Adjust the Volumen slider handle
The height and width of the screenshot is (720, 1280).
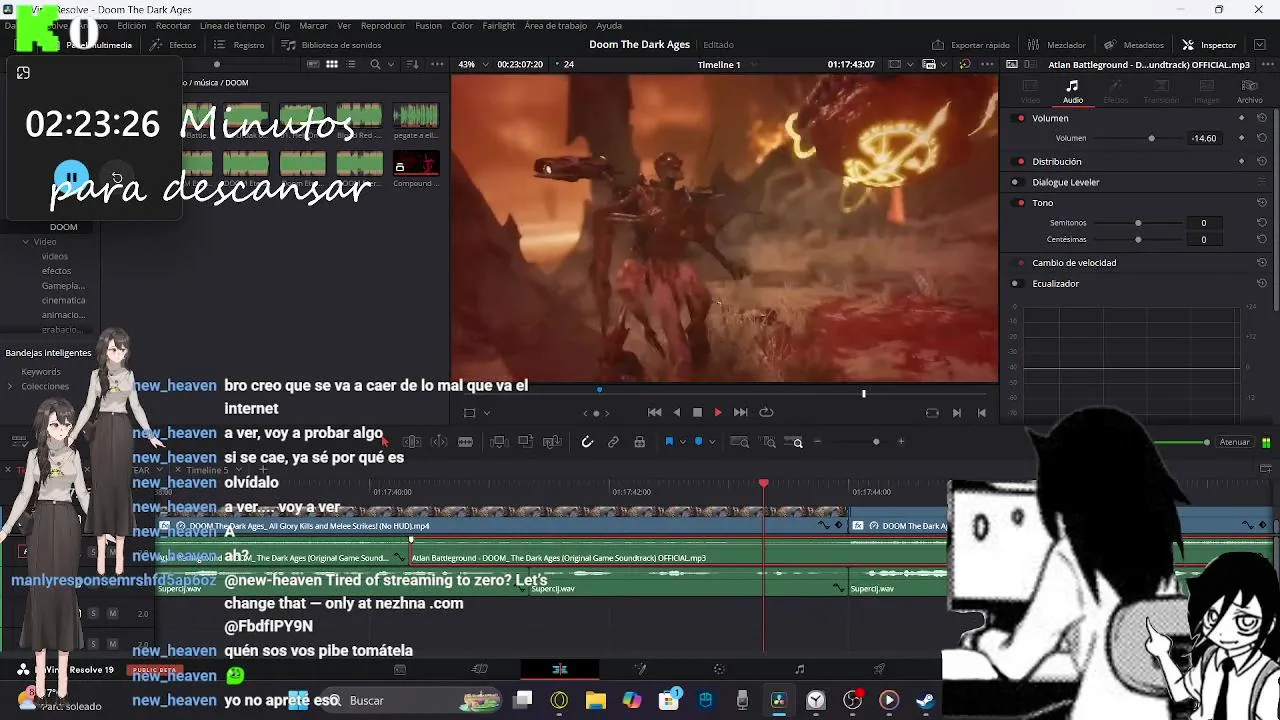1151,138
